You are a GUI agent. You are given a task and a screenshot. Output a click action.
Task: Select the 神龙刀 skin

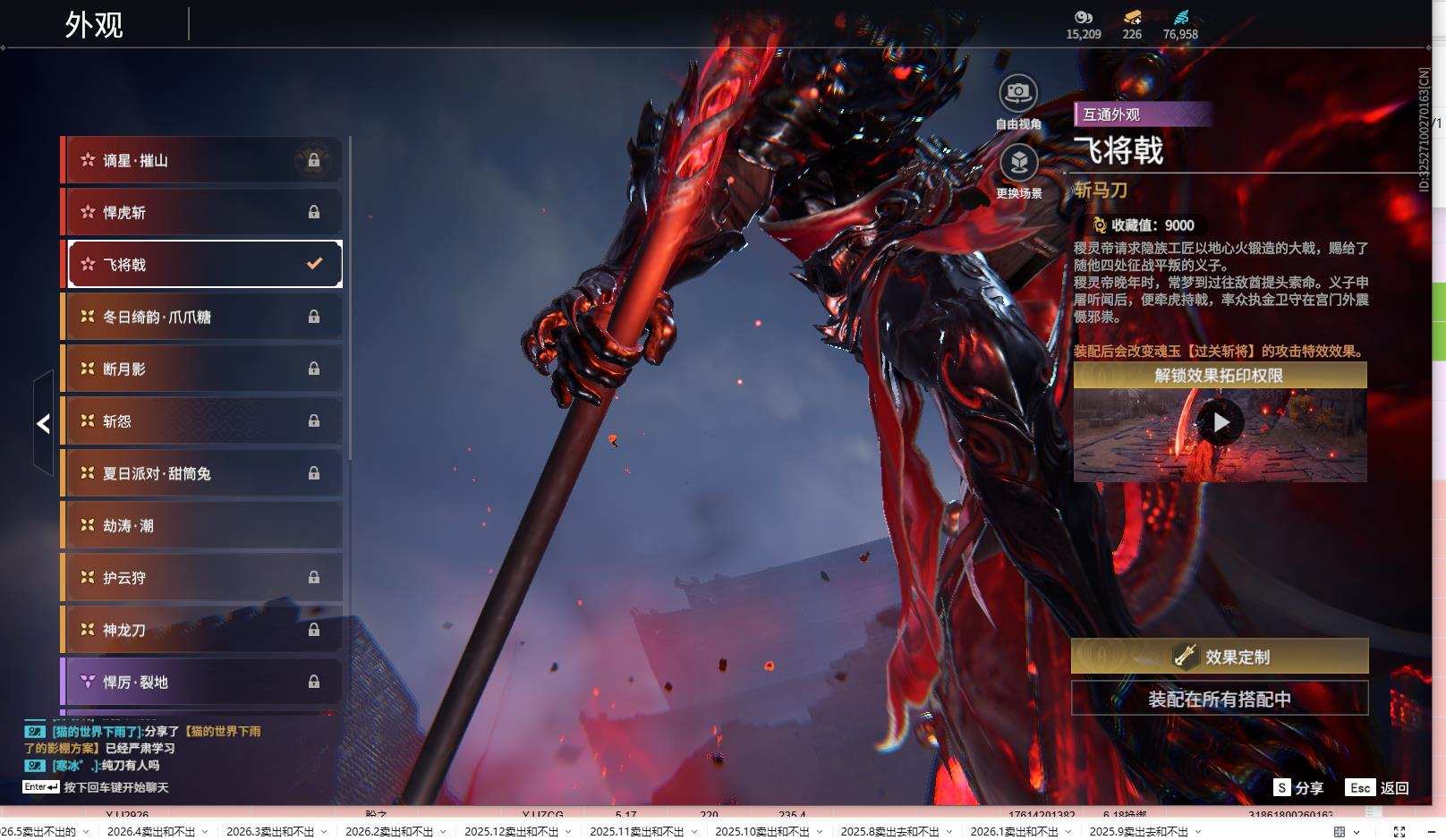[201, 630]
